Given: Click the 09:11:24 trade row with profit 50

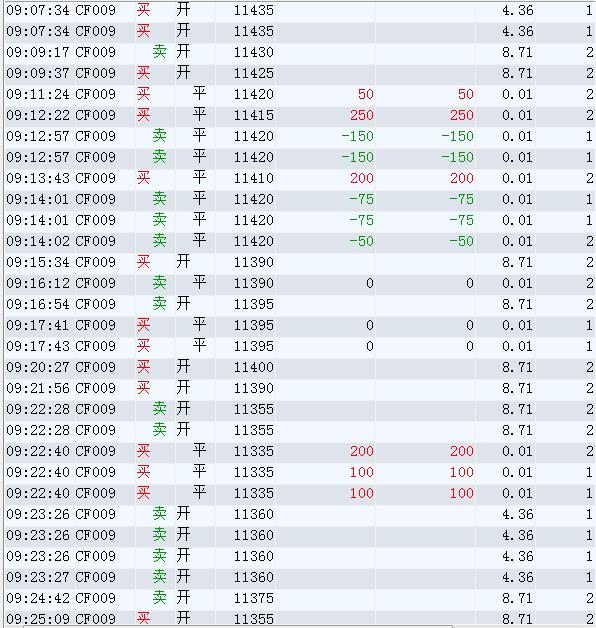Looking at the screenshot, I should point(300,95).
